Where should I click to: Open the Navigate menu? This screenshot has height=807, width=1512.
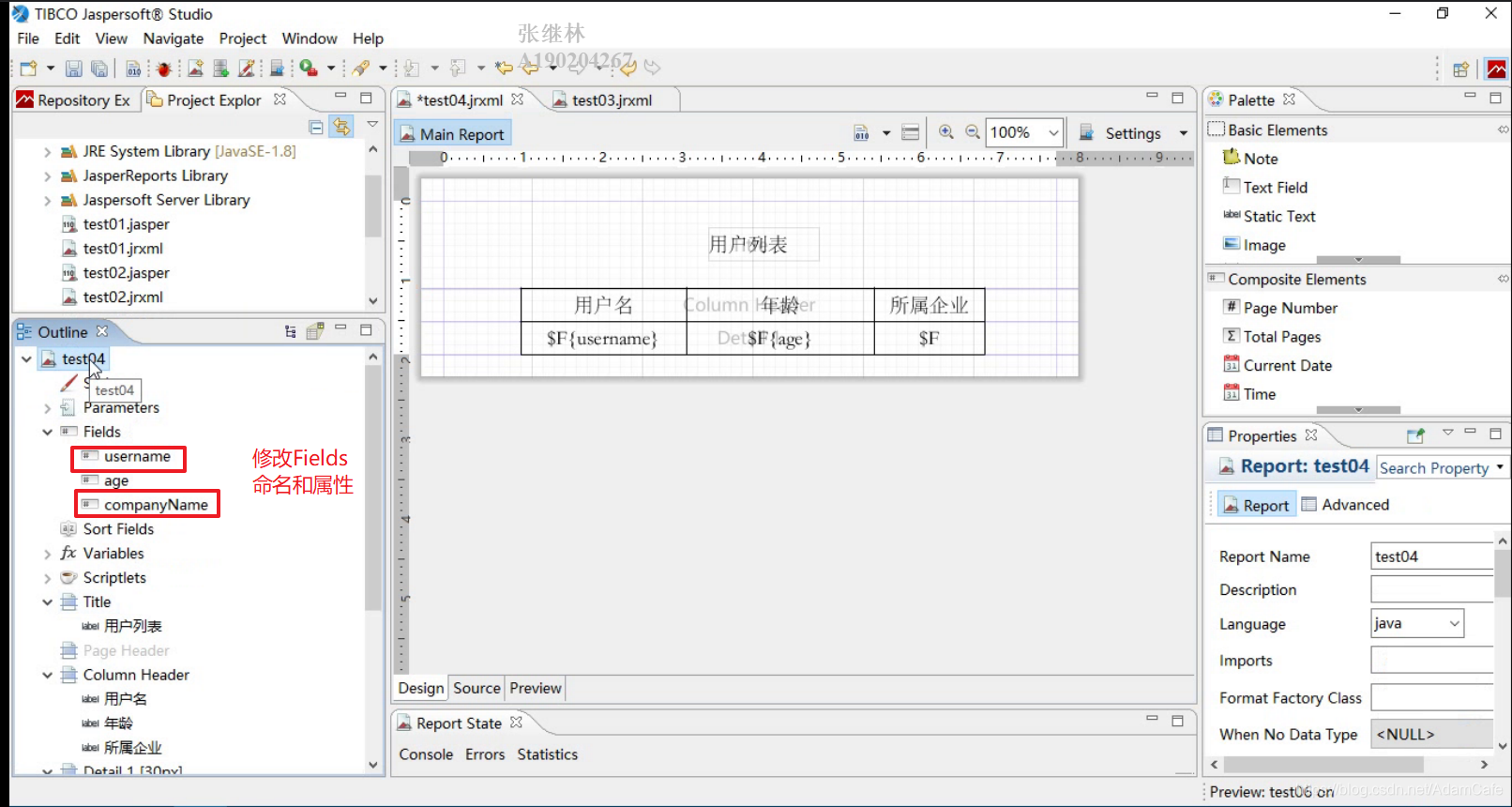click(174, 38)
